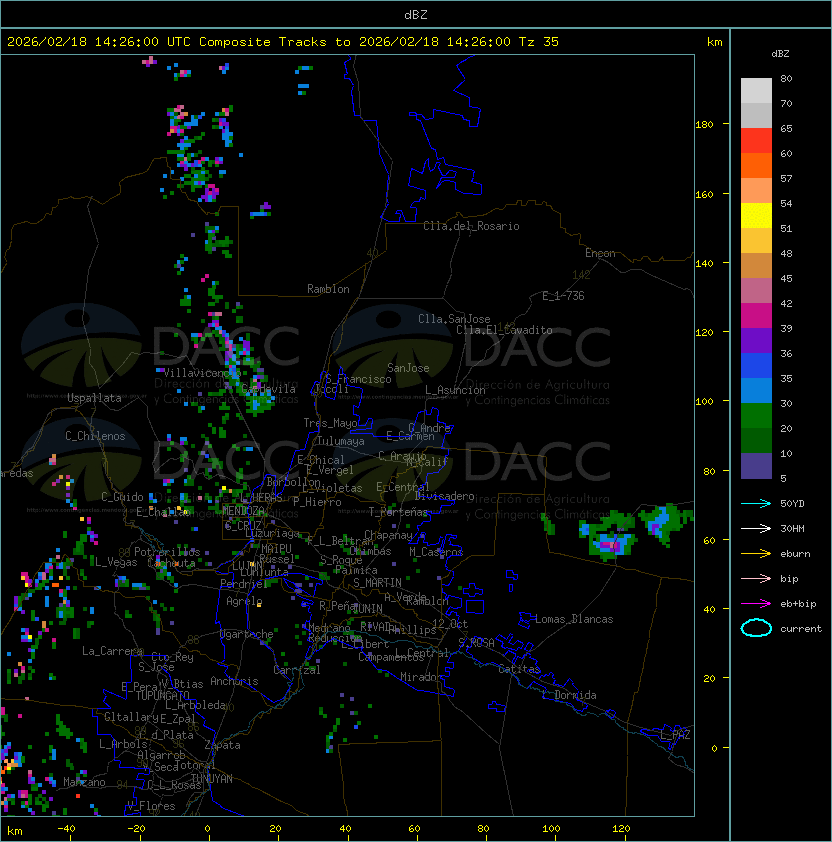Select the 'Zapata' label

[222, 745]
